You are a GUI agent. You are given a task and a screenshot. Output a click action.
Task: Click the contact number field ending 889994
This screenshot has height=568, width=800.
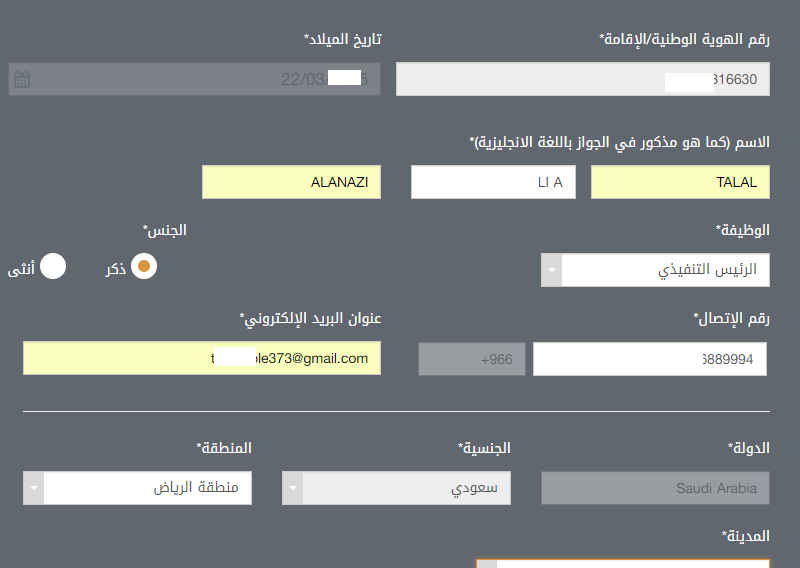[x=650, y=359]
